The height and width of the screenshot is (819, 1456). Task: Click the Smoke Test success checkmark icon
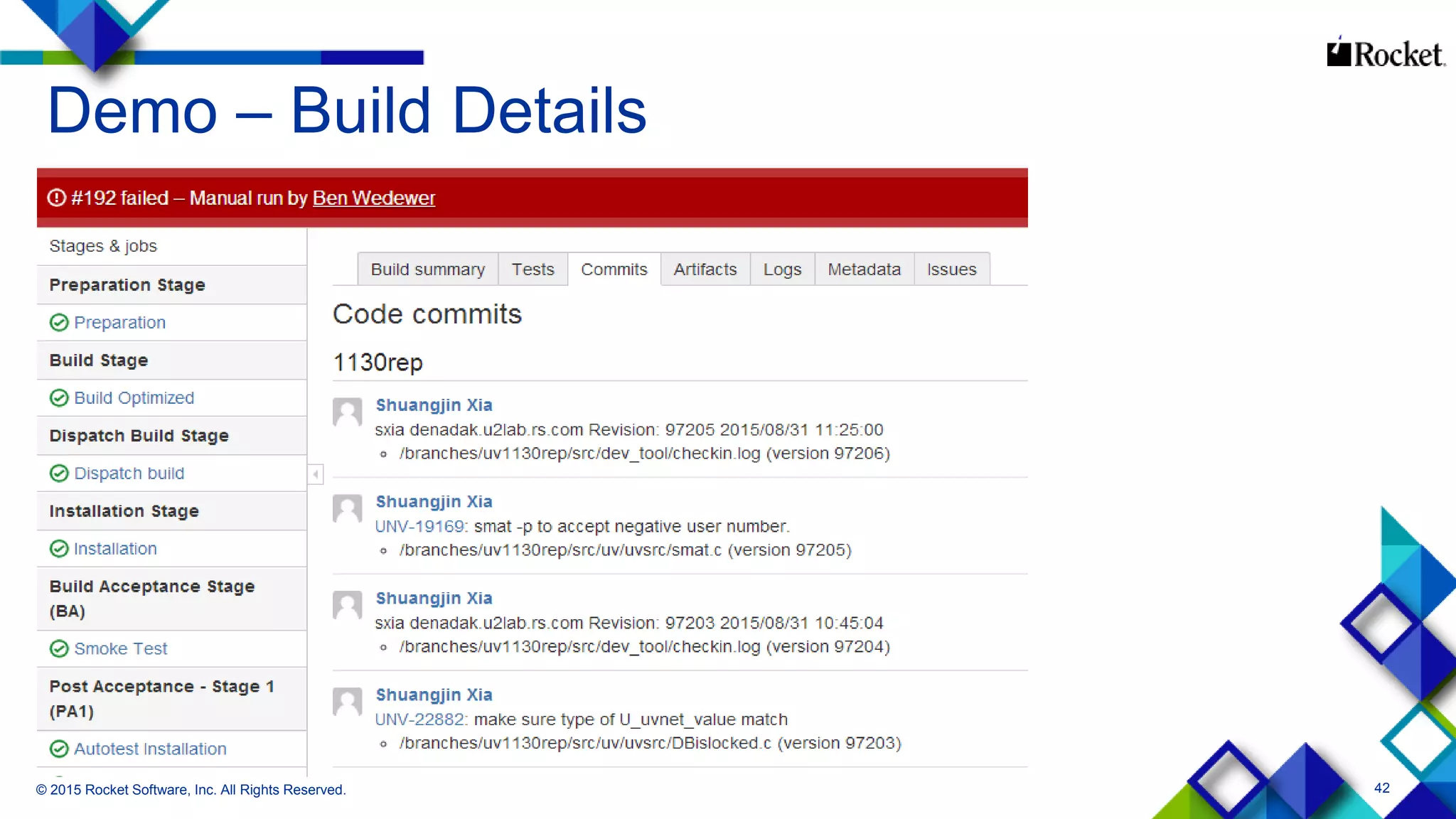tap(59, 649)
